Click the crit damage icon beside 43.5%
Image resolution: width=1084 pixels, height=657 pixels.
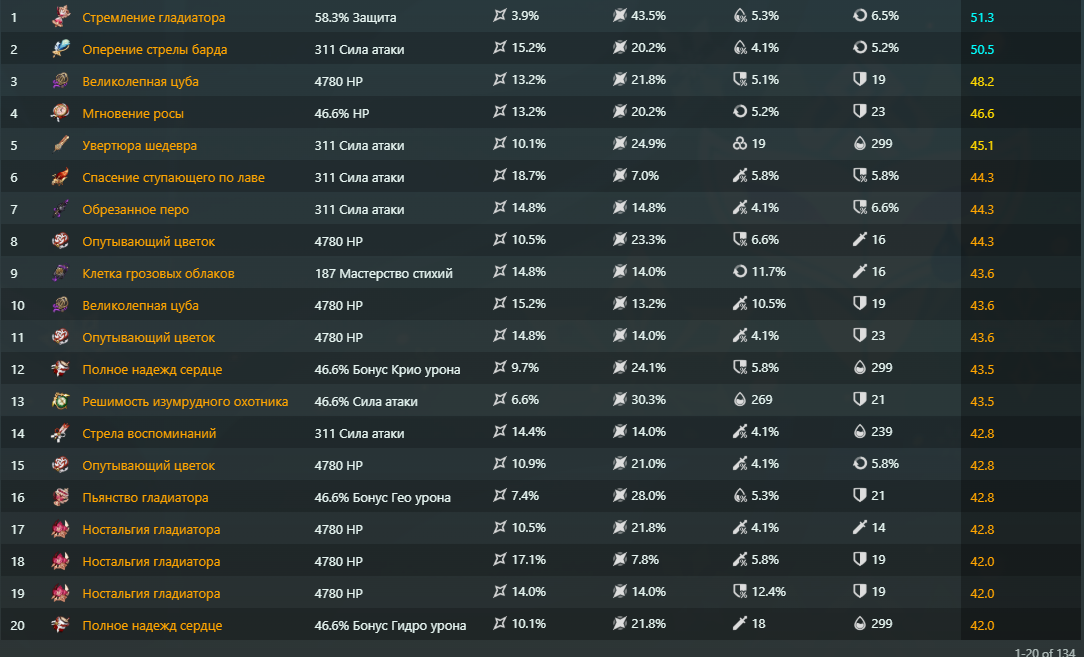point(620,16)
